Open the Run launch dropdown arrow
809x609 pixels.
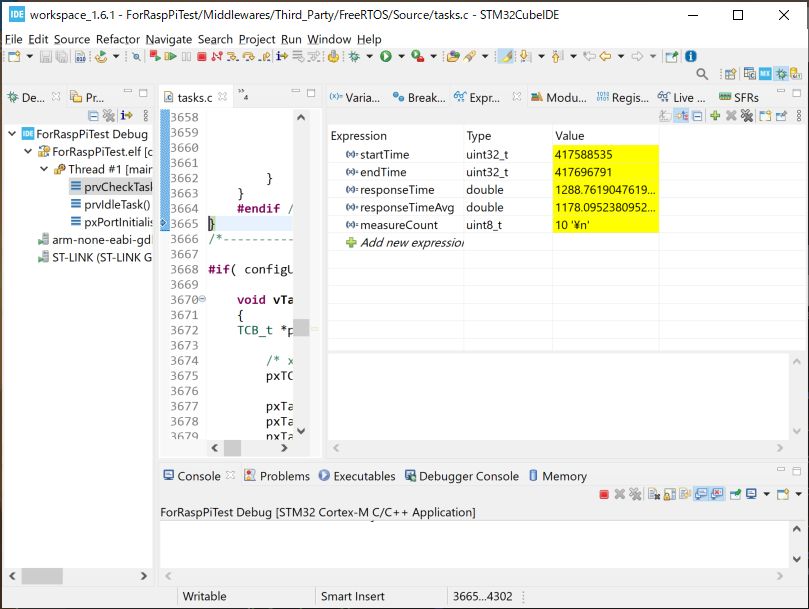coord(401,56)
